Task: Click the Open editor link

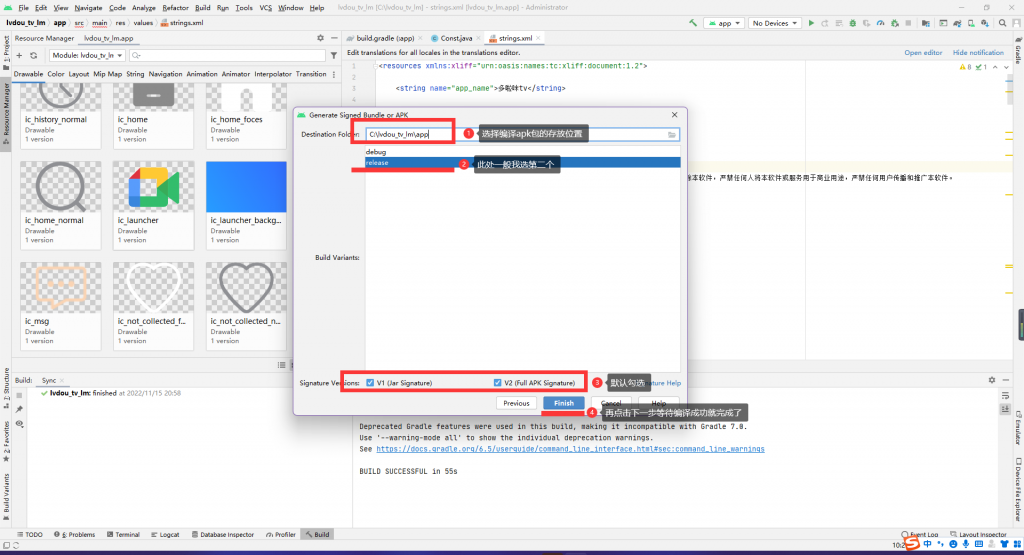Action: [x=923, y=52]
